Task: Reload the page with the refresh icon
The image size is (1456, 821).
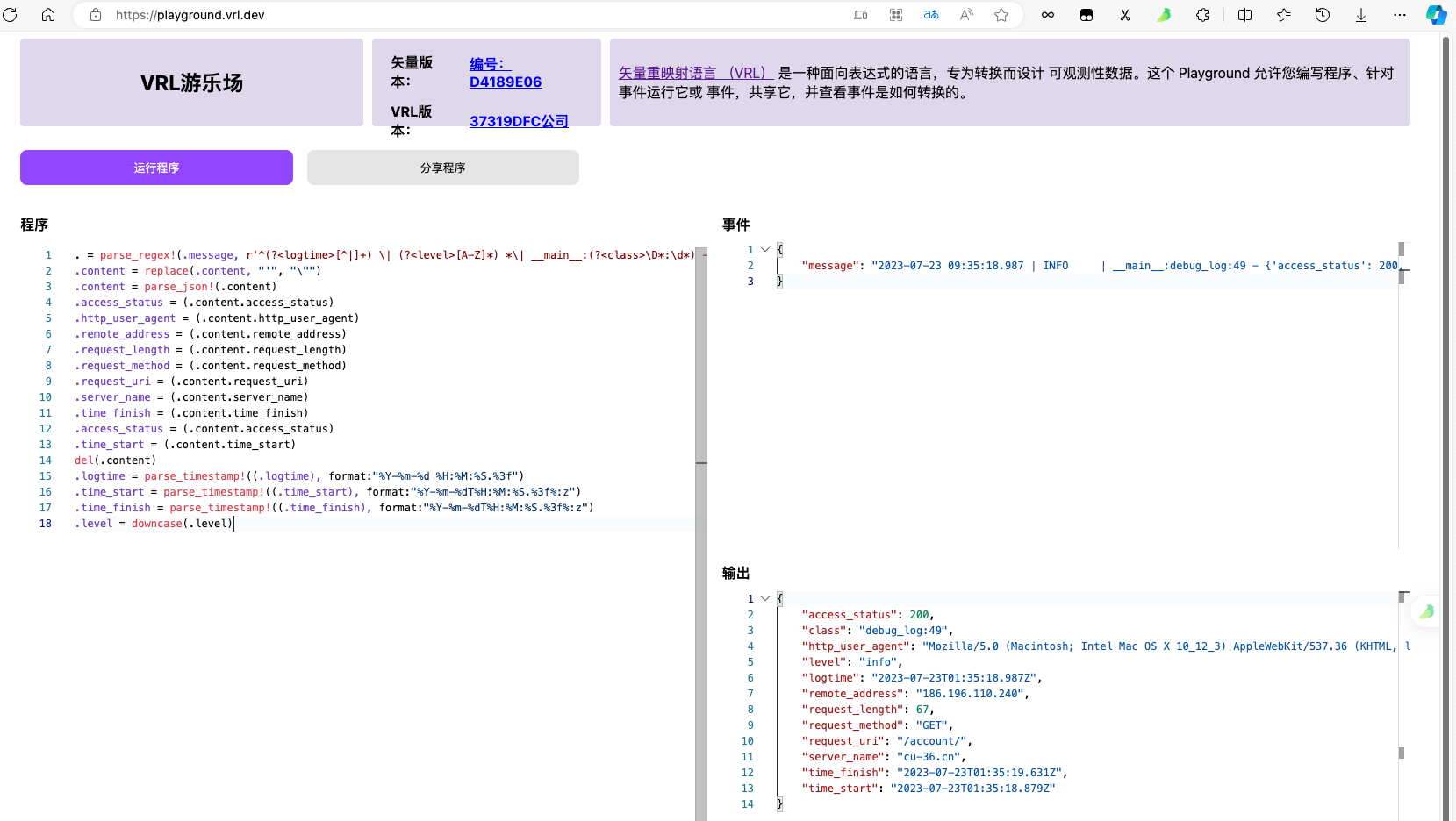Action: [11, 15]
